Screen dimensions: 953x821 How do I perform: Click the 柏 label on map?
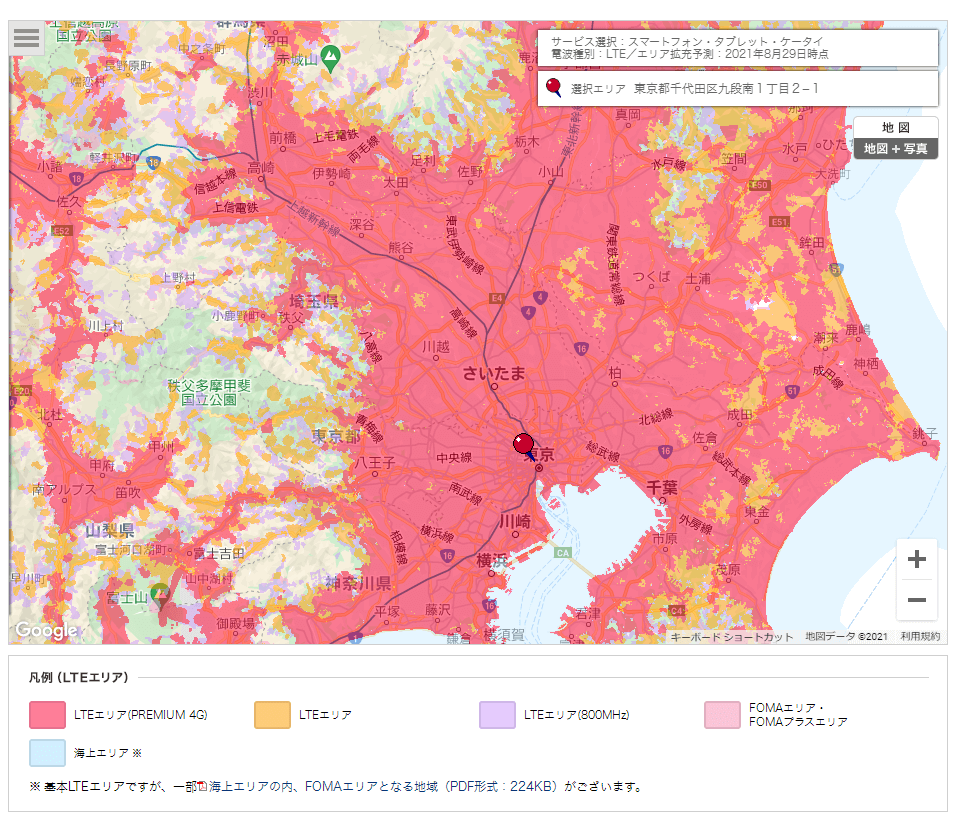click(x=615, y=373)
